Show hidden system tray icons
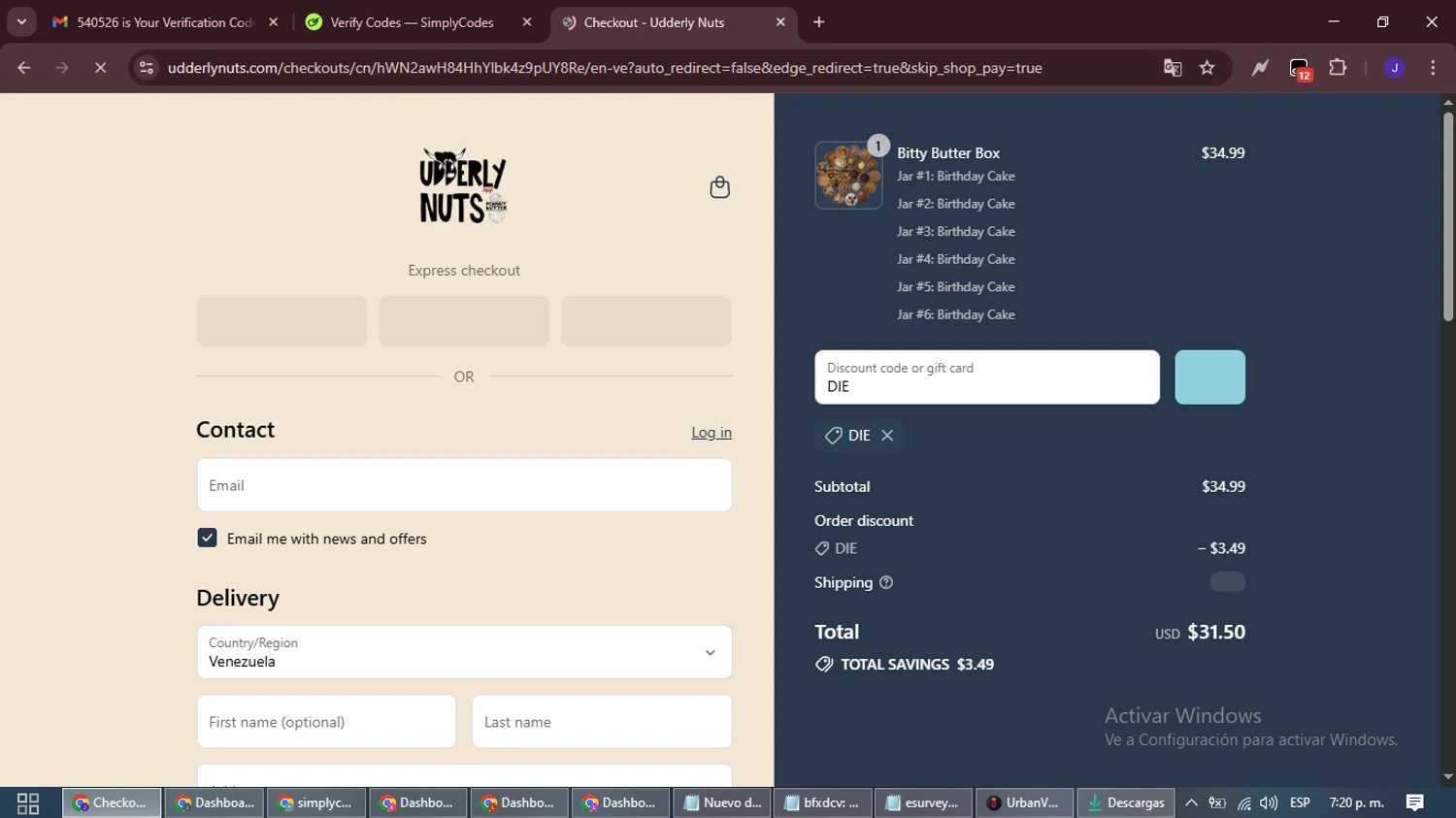Image resolution: width=1456 pixels, height=818 pixels. (1191, 803)
